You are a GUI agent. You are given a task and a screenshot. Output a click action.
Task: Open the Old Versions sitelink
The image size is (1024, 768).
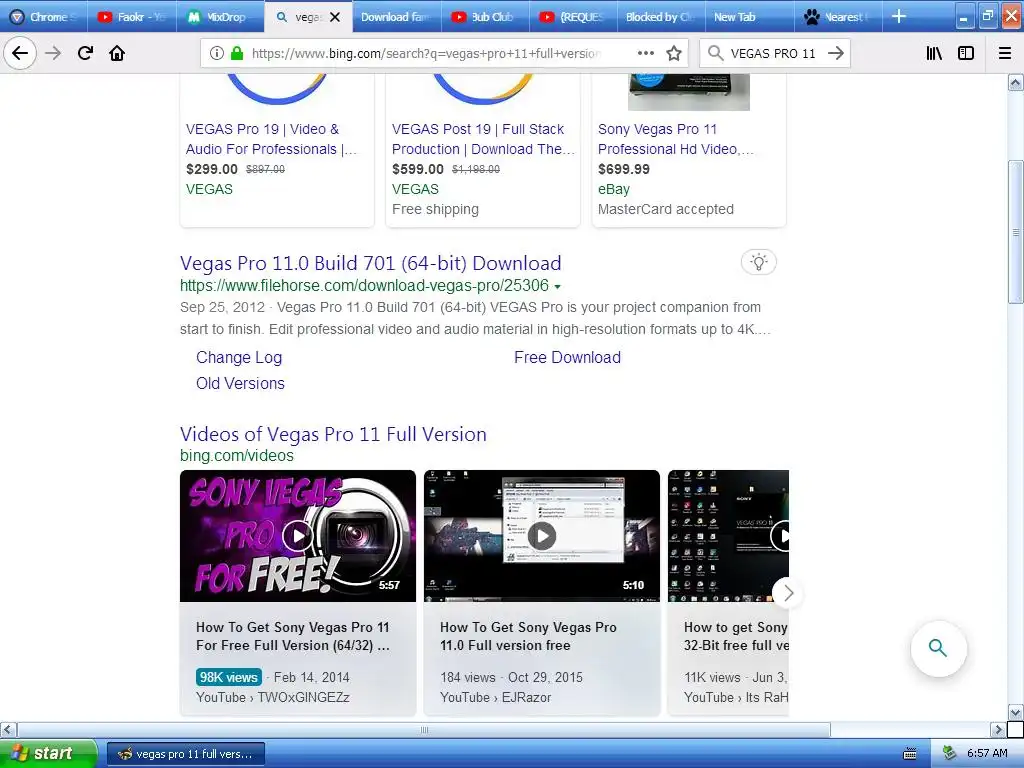click(x=240, y=383)
